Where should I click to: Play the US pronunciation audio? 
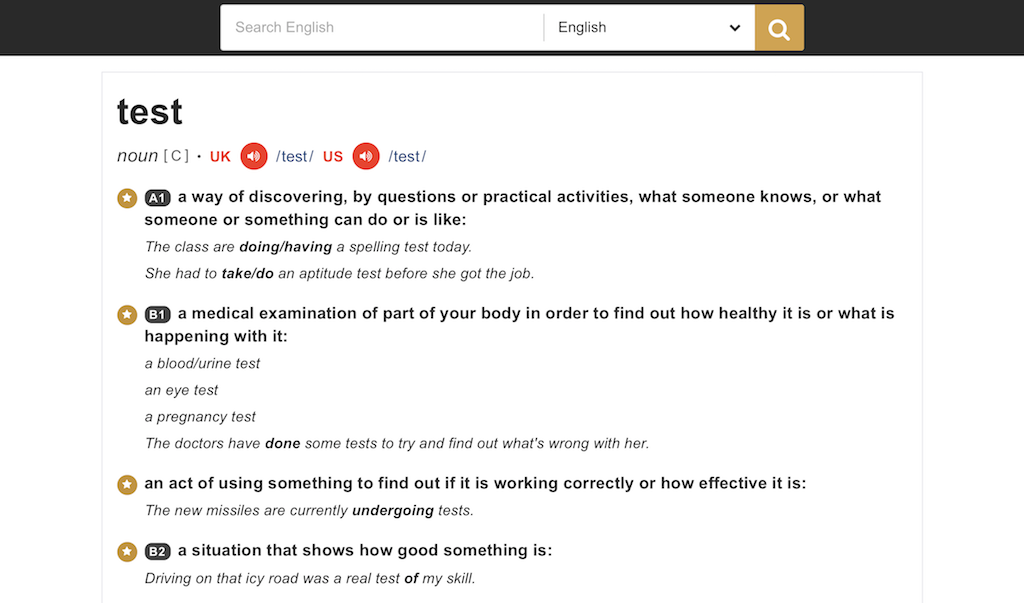pos(365,156)
